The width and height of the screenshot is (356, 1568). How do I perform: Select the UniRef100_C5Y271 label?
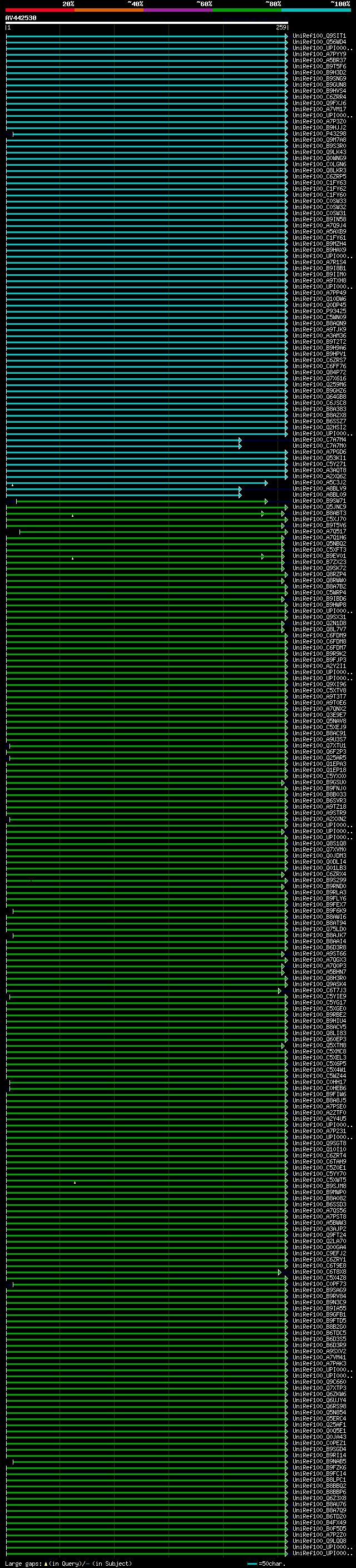pyautogui.click(x=319, y=464)
